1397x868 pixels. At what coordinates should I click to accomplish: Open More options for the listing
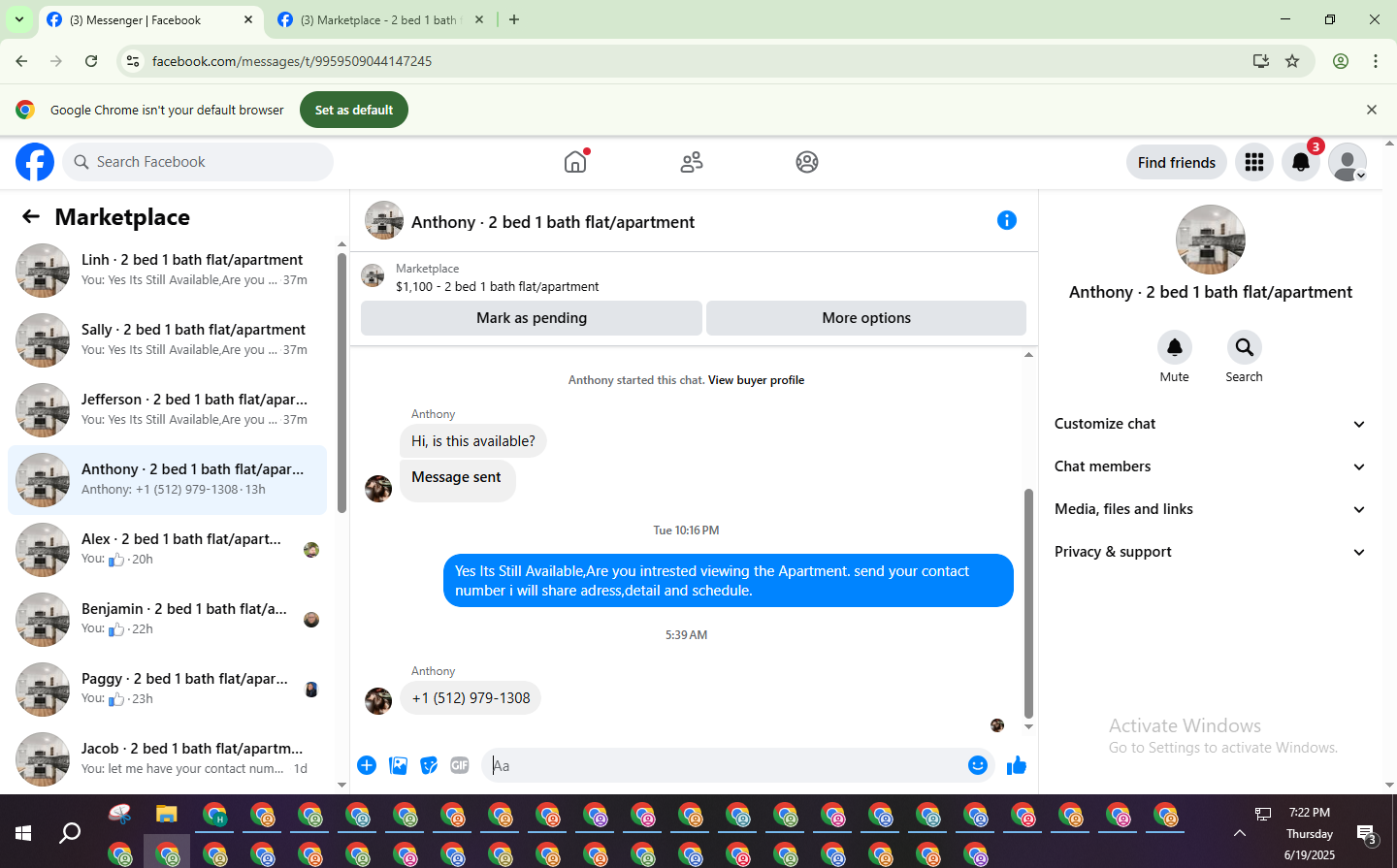[866, 318]
